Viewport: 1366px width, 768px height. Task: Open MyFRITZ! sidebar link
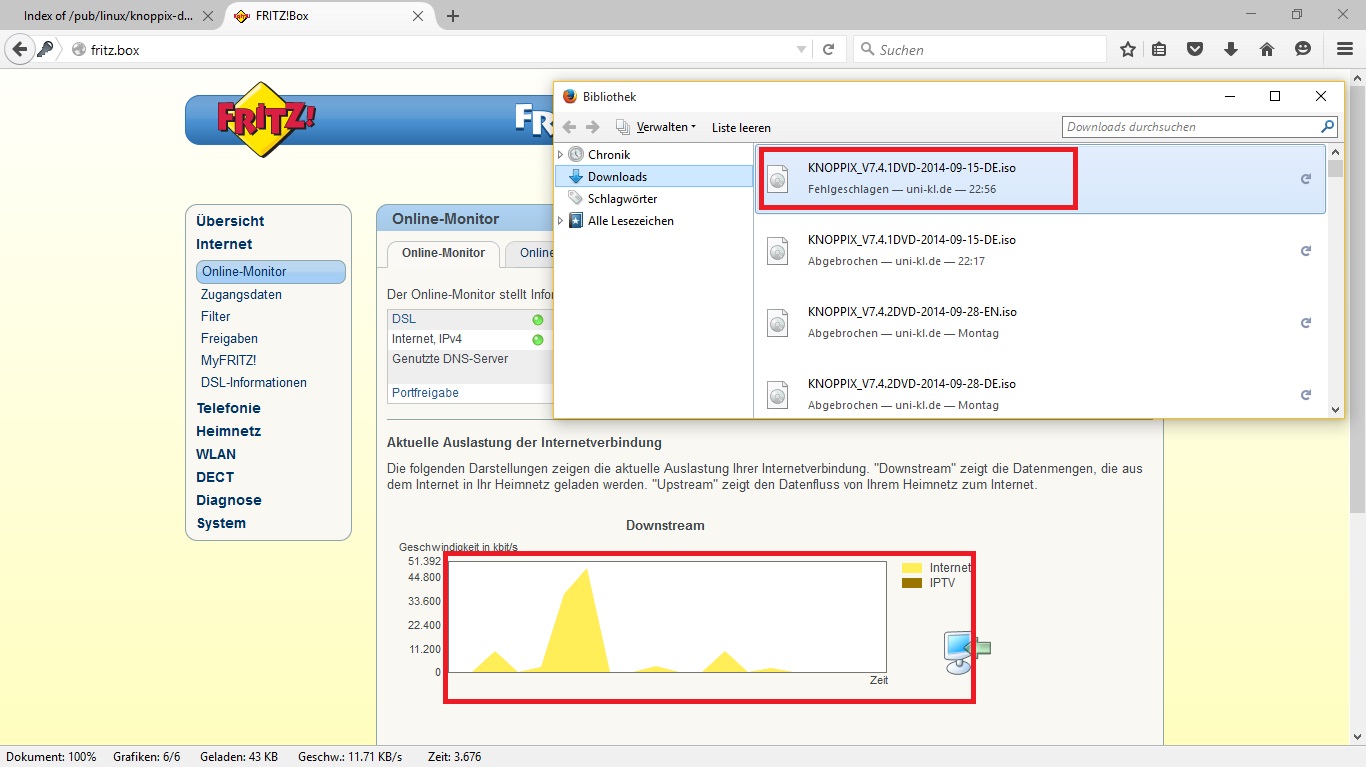pos(228,361)
